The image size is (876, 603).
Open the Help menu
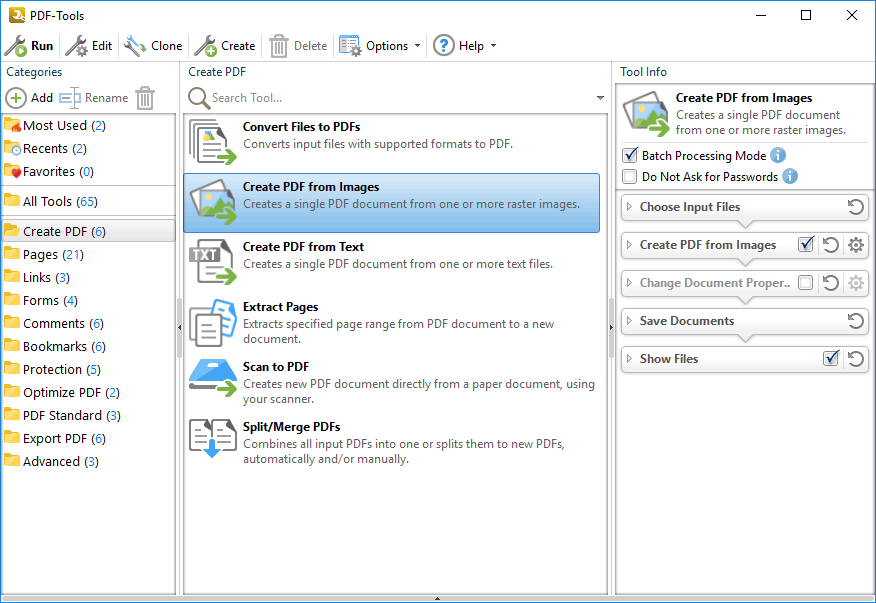coord(465,46)
